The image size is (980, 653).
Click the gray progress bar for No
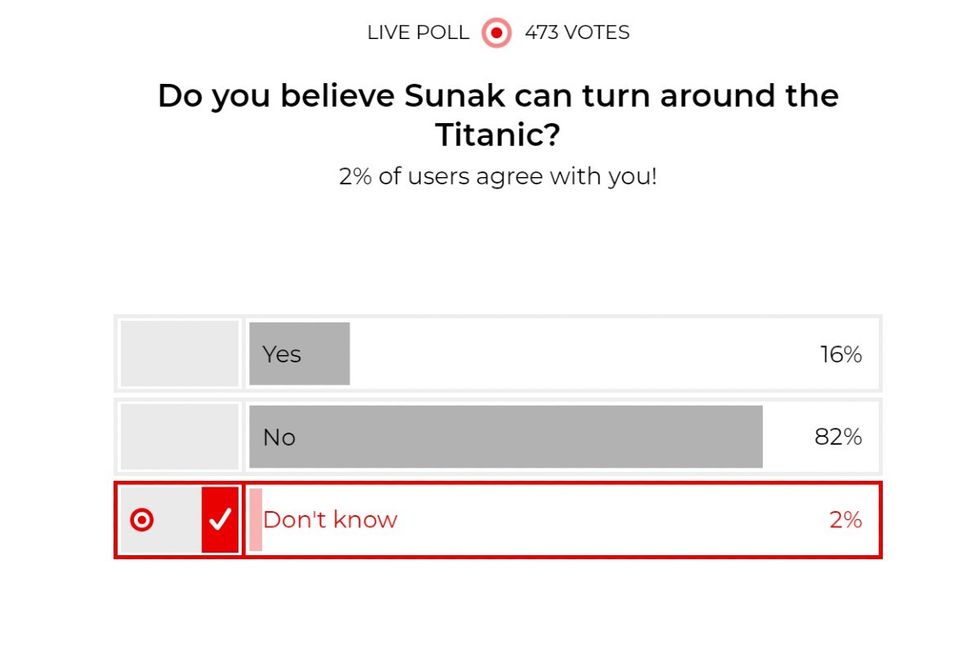(505, 436)
